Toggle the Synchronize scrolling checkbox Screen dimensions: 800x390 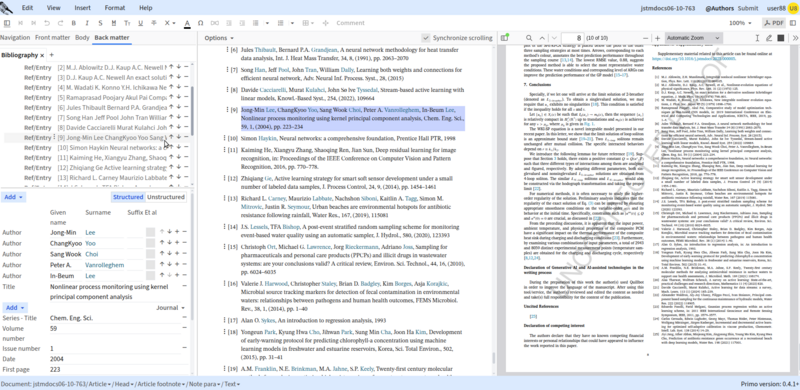[x=426, y=38]
